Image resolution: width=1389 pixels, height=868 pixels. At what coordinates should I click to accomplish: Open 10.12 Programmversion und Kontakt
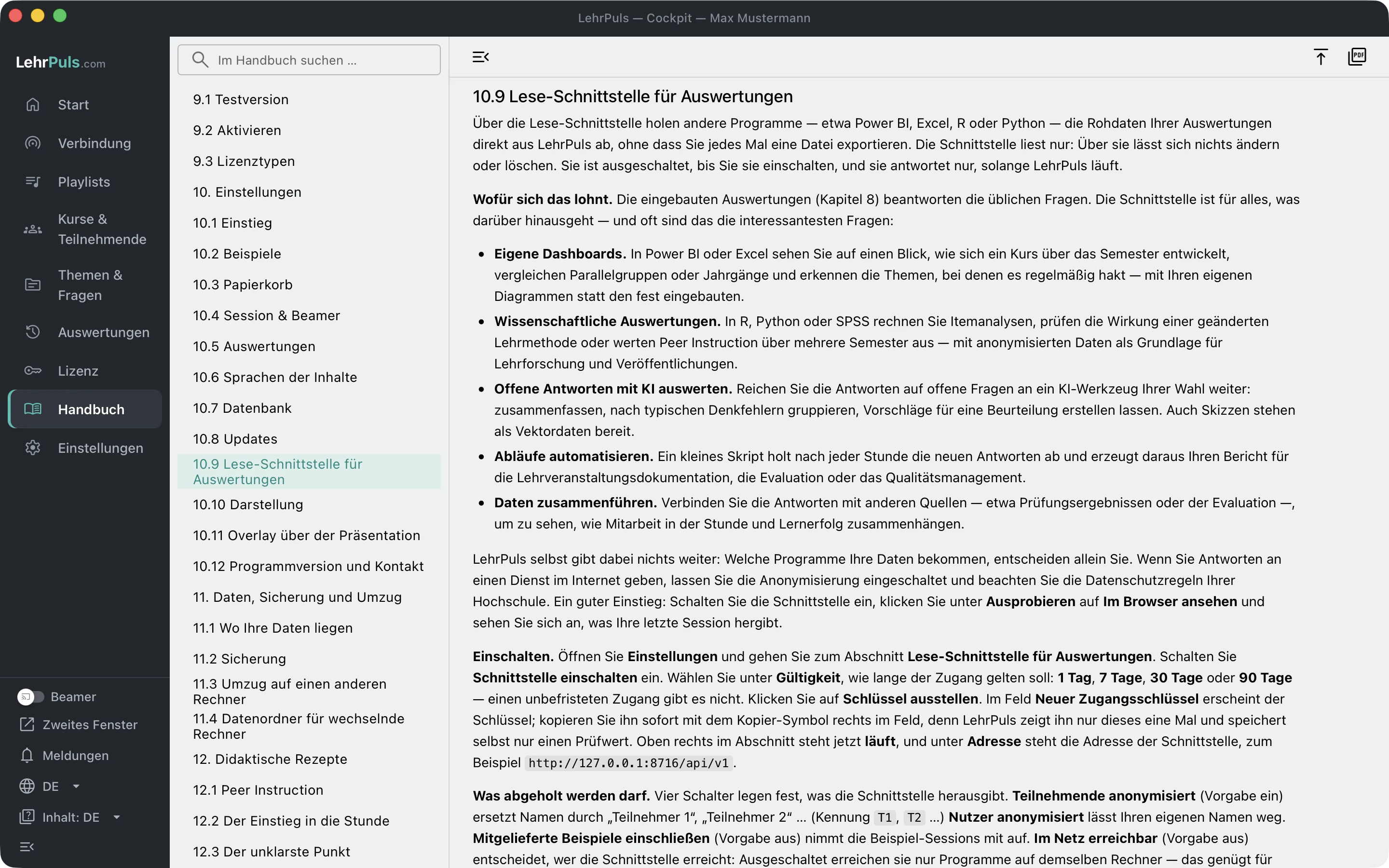(x=309, y=566)
